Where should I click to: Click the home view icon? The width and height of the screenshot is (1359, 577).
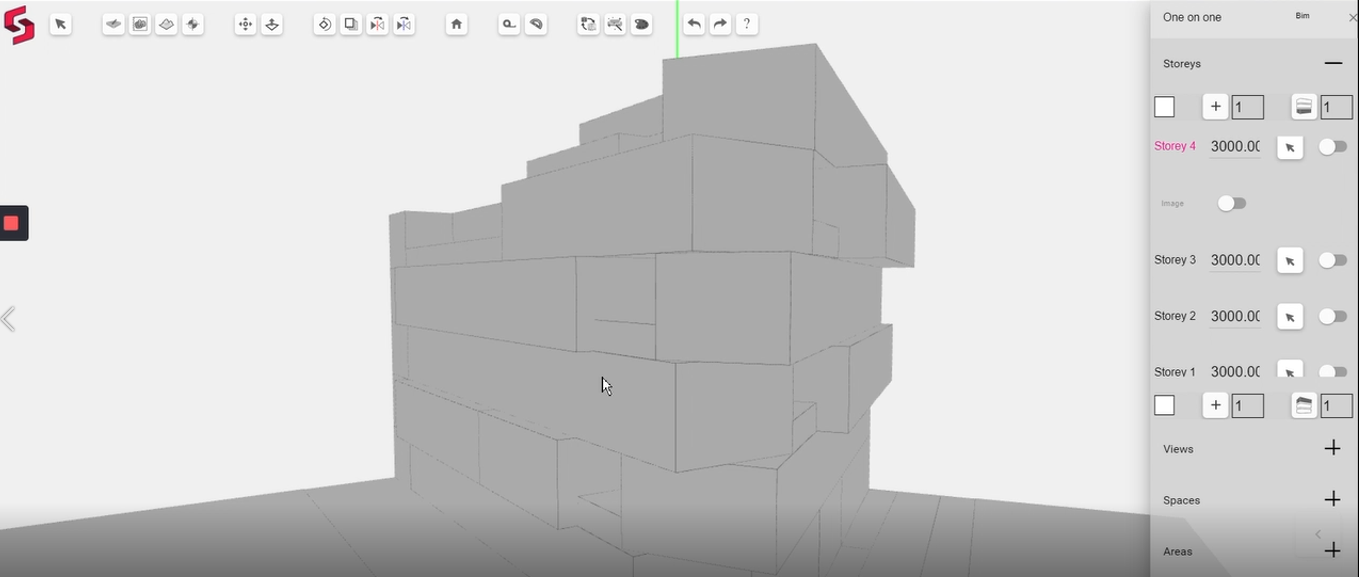coord(456,24)
